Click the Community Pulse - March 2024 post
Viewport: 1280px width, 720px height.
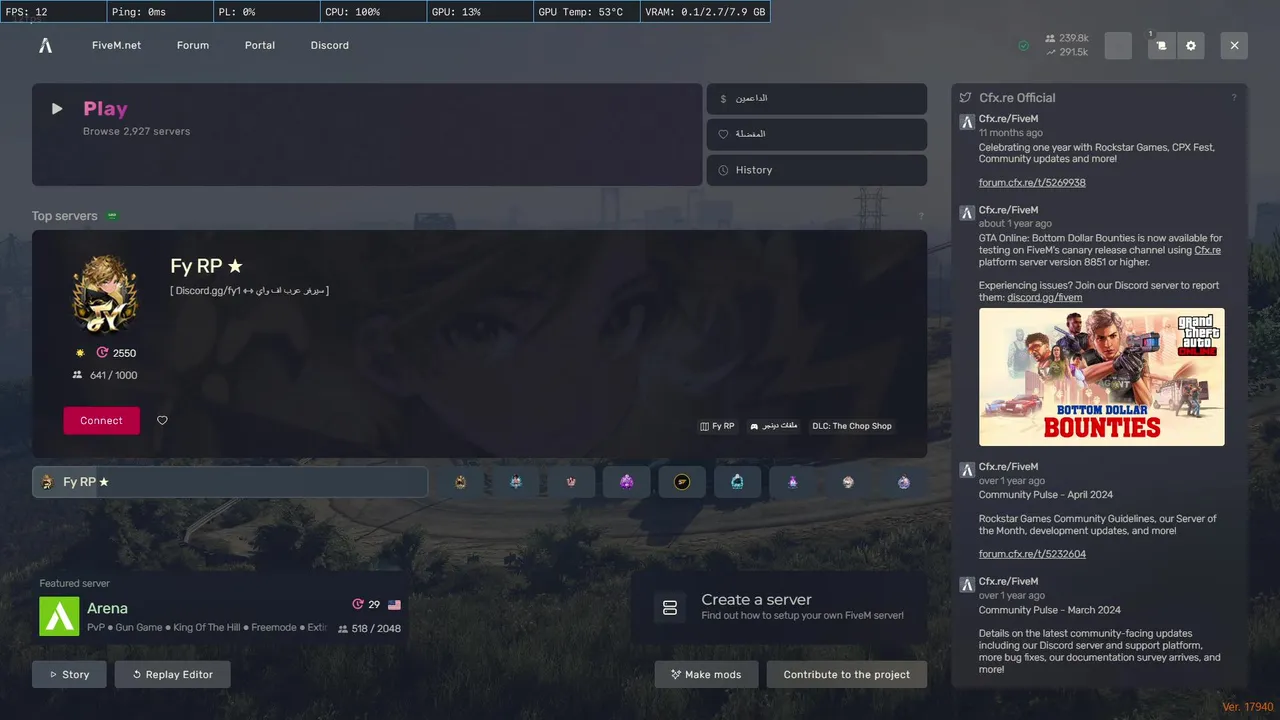click(x=1049, y=610)
